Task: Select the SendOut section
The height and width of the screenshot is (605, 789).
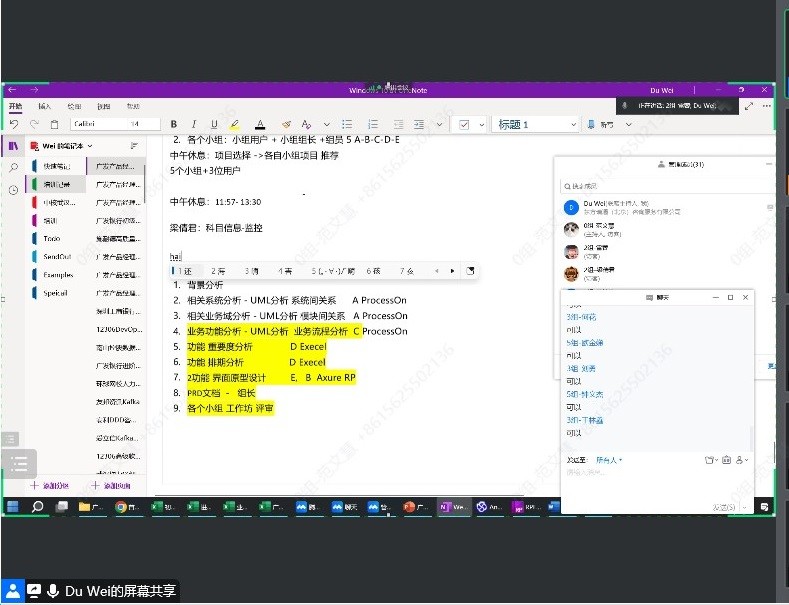Action: (x=56, y=257)
